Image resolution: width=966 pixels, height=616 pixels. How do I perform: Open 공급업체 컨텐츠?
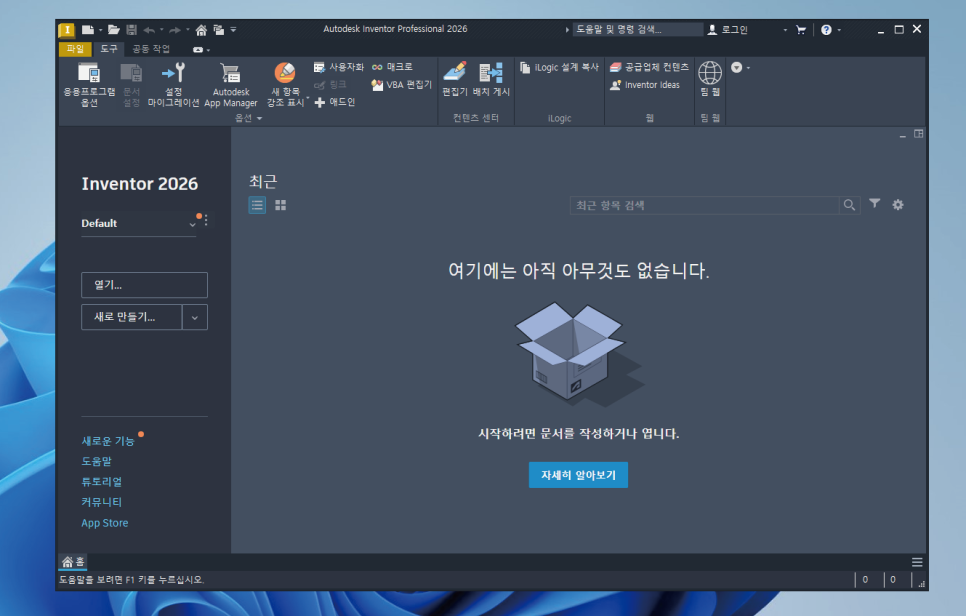[x=649, y=67]
